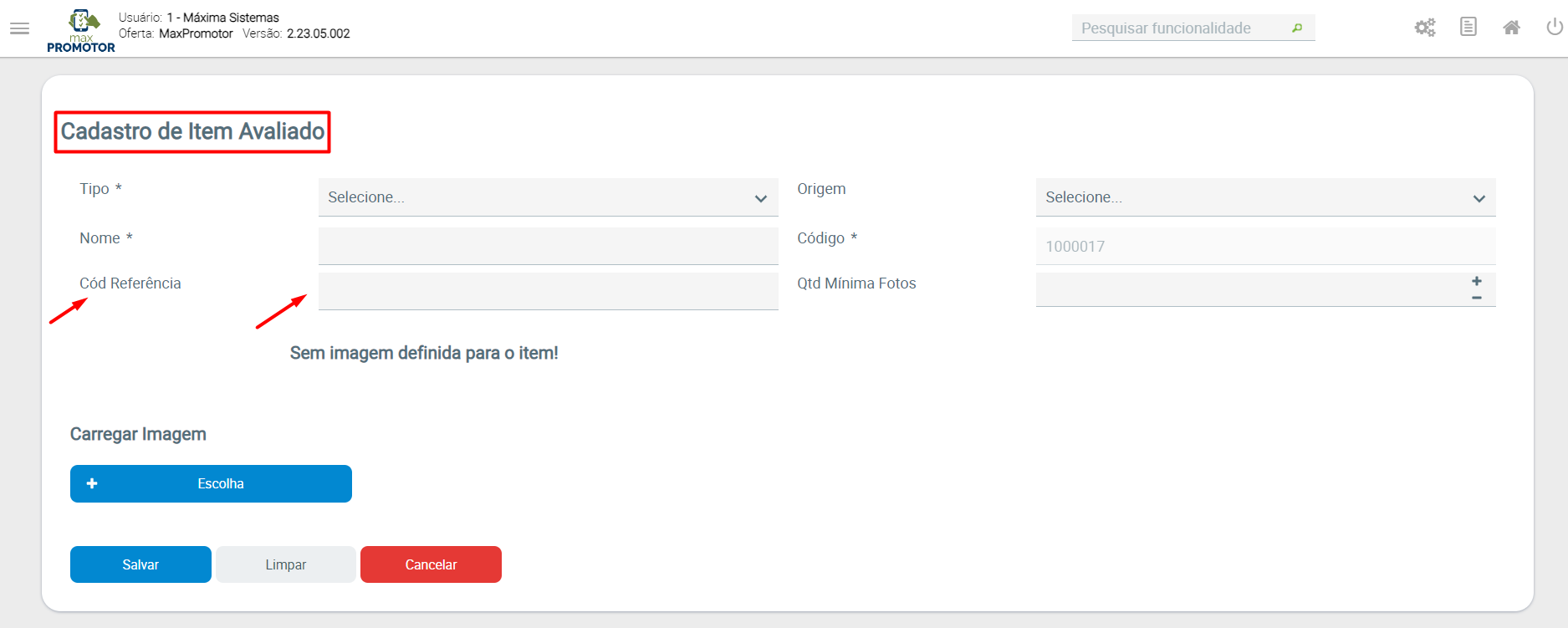Viewport: 1568px width, 628px height.
Task: Go to home via house icon
Action: click(1511, 28)
